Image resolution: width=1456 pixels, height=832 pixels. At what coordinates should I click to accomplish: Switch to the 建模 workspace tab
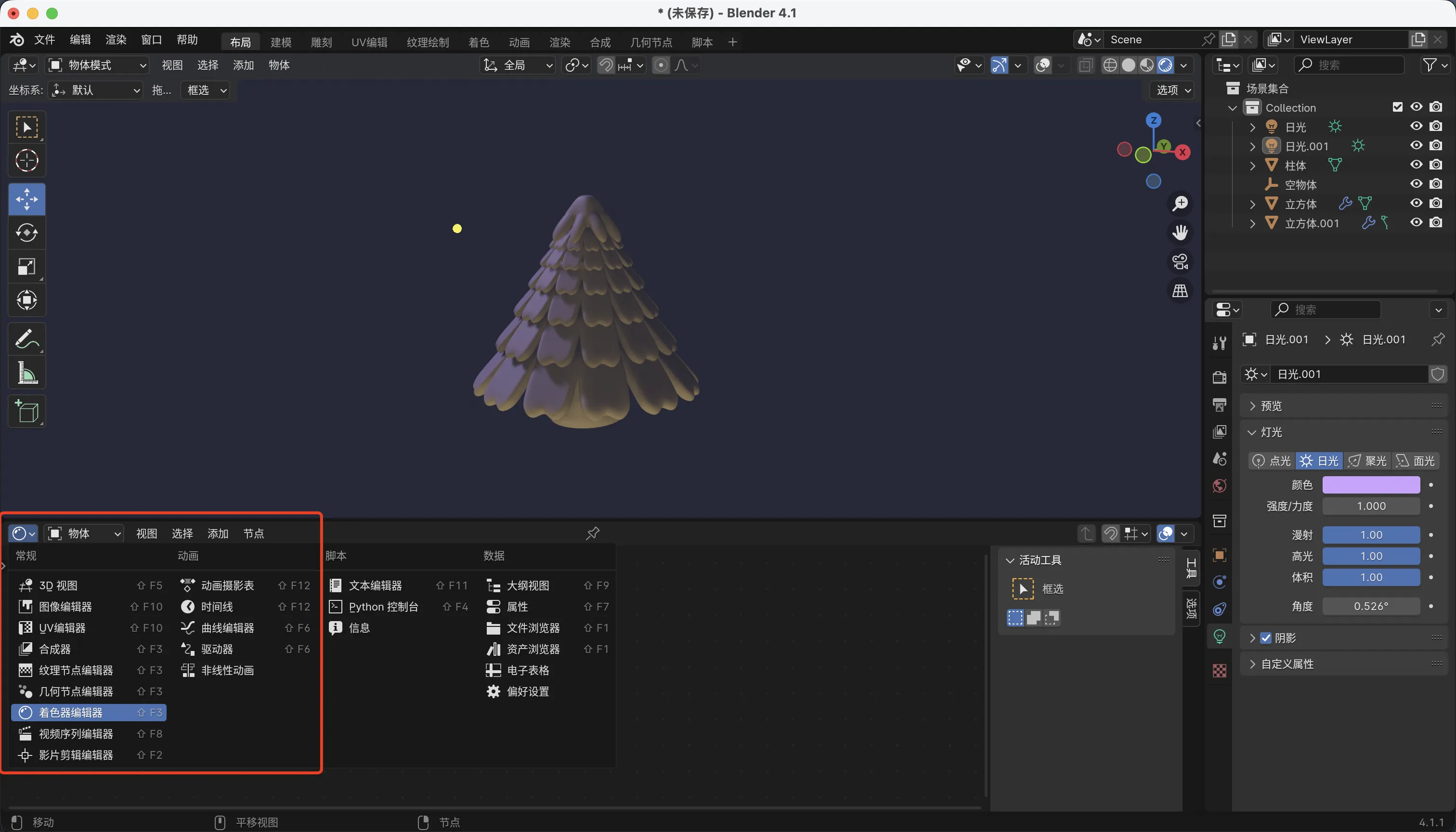[281, 42]
